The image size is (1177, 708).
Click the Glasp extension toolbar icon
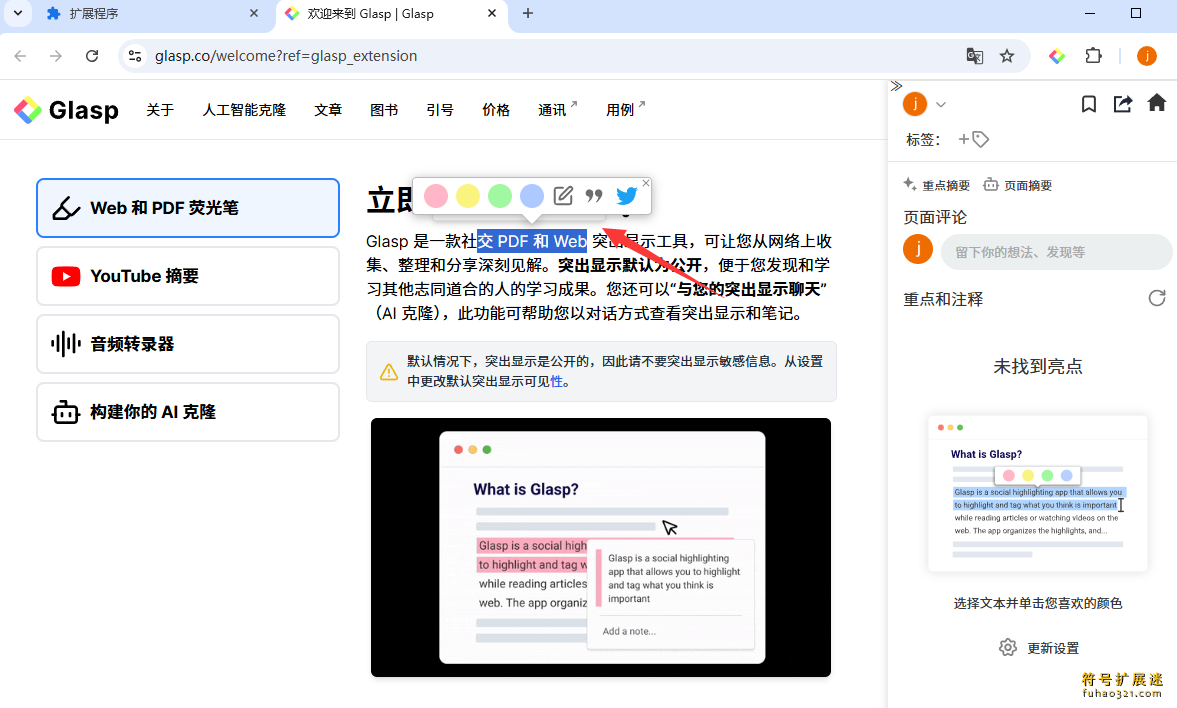pyautogui.click(x=1057, y=56)
